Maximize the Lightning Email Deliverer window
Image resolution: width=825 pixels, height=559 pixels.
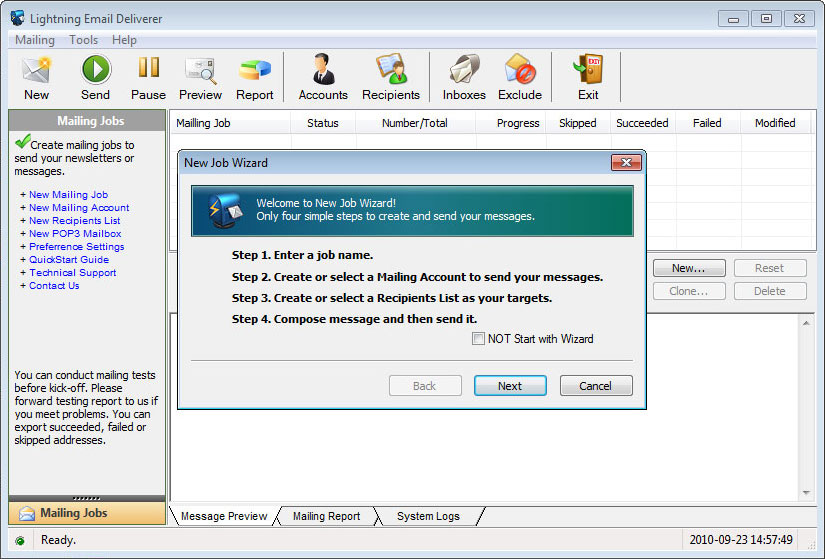click(x=766, y=19)
